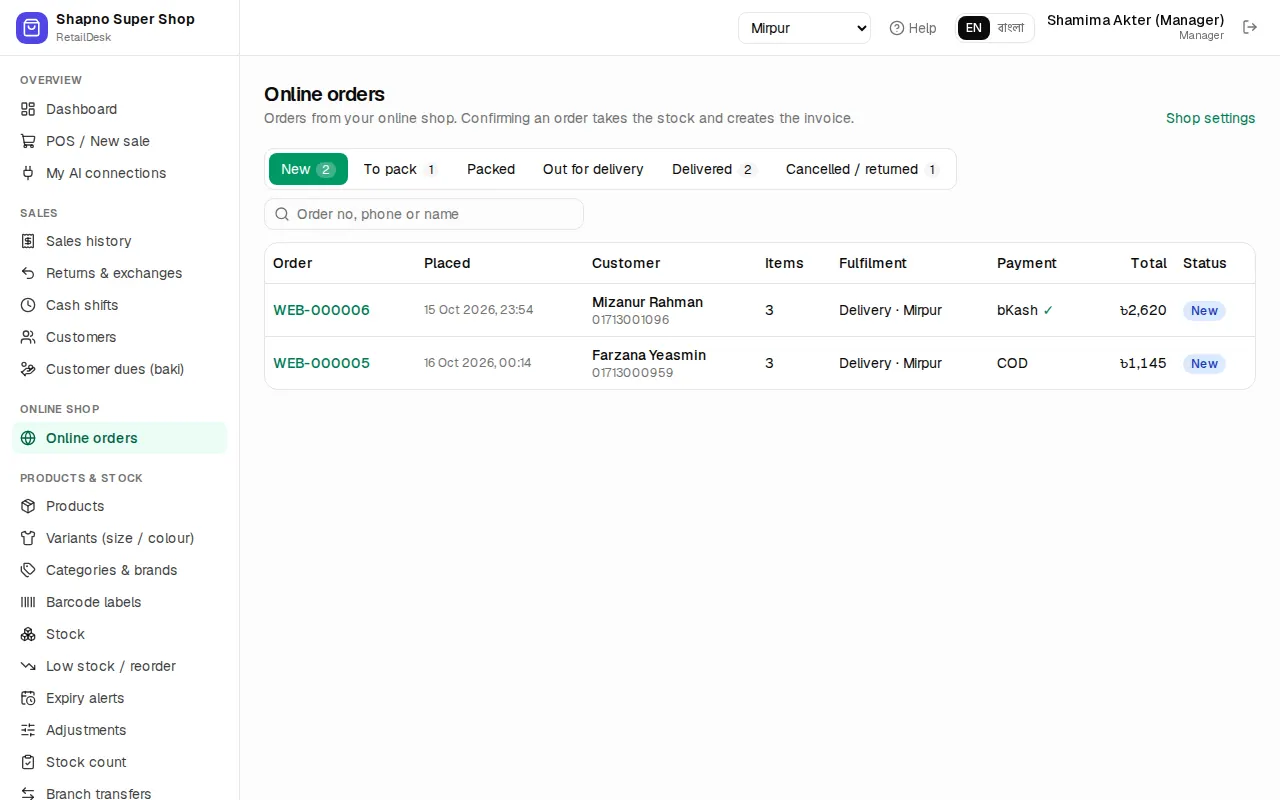The width and height of the screenshot is (1280, 800).
Task: Open Low stock / reorder icon
Action: coord(28,666)
